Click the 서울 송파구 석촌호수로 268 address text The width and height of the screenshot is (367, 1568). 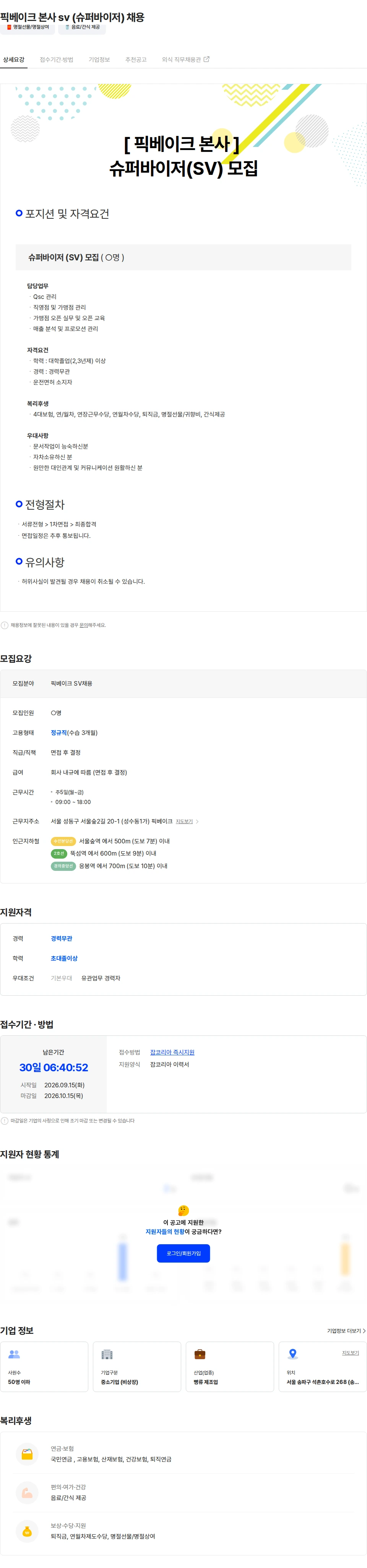323,1382
